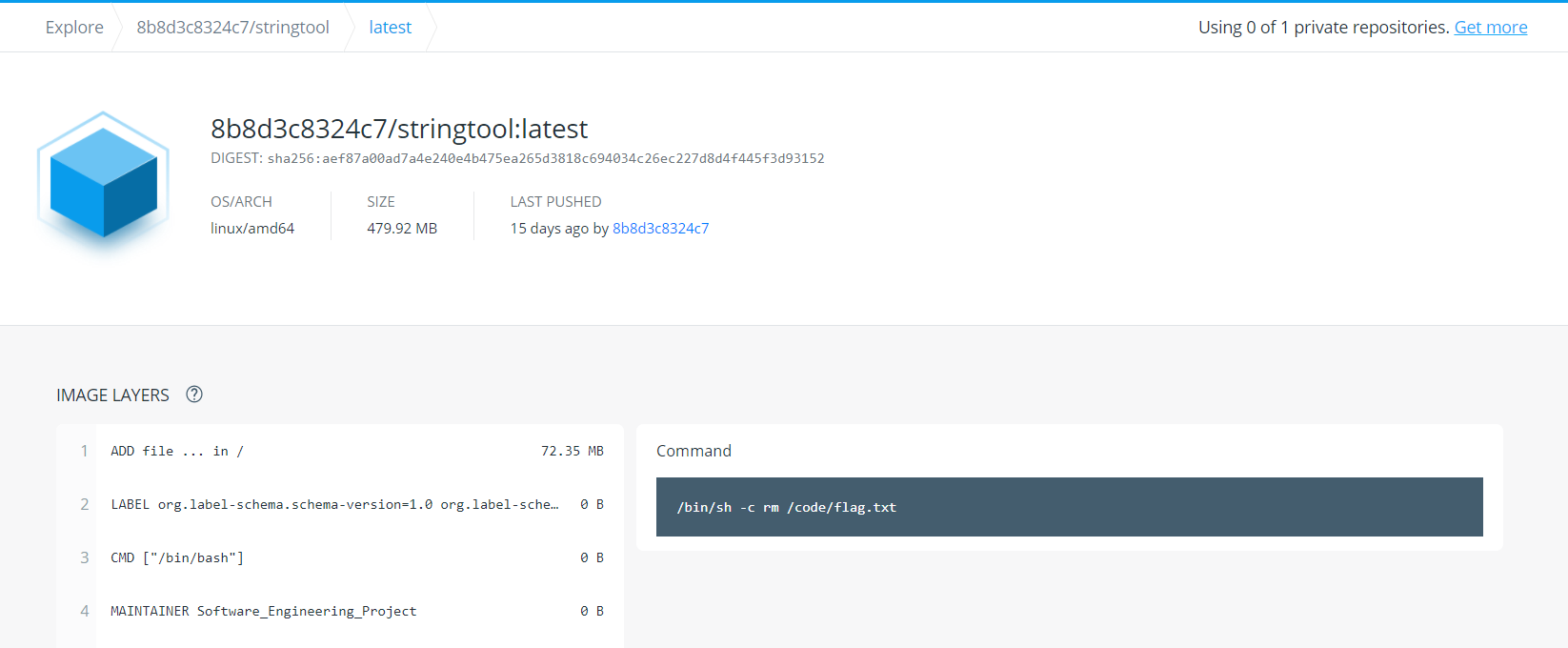
Task: Go to the 8b8d3c8324c7/stringtool breadcrumb
Action: 232,28
